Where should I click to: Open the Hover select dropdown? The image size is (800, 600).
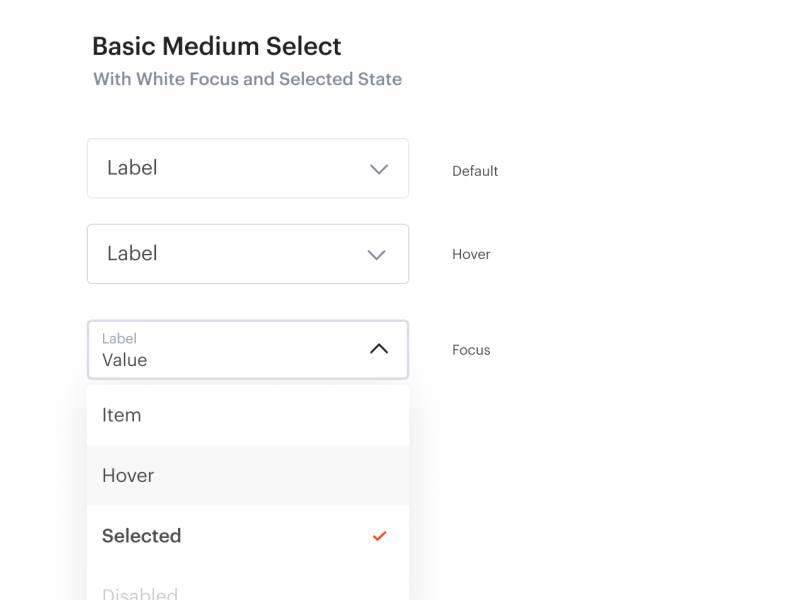tap(248, 254)
